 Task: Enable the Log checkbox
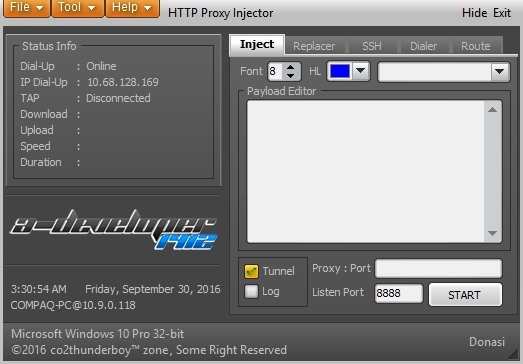pyautogui.click(x=251, y=291)
